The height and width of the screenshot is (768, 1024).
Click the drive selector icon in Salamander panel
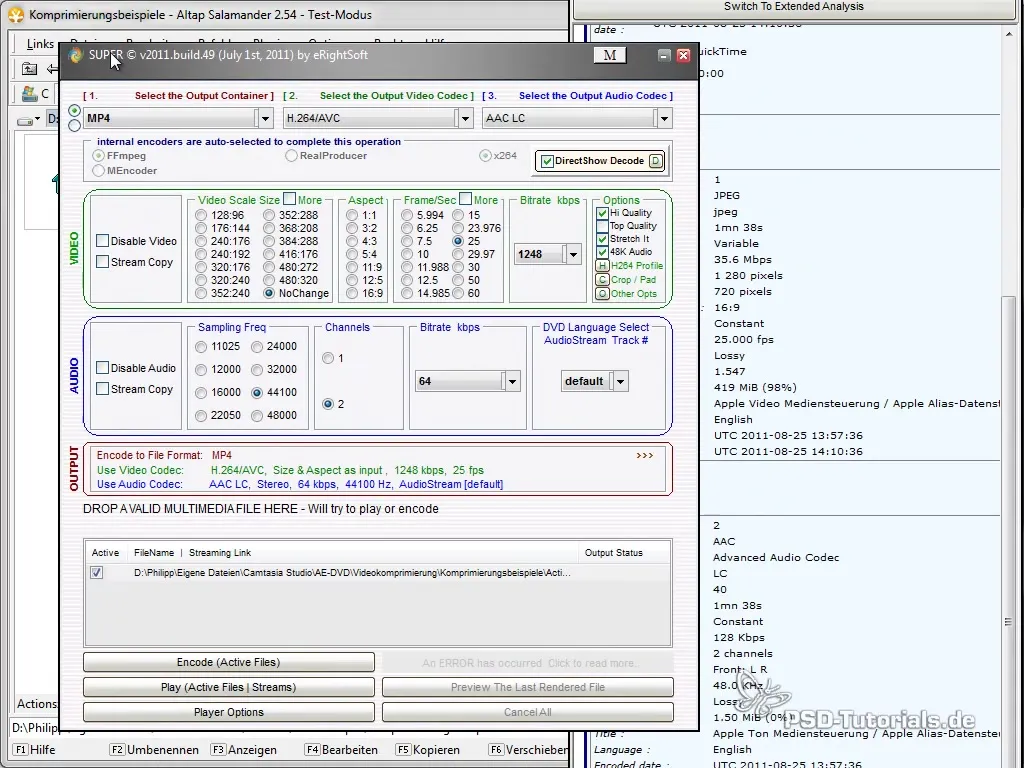click(25, 120)
